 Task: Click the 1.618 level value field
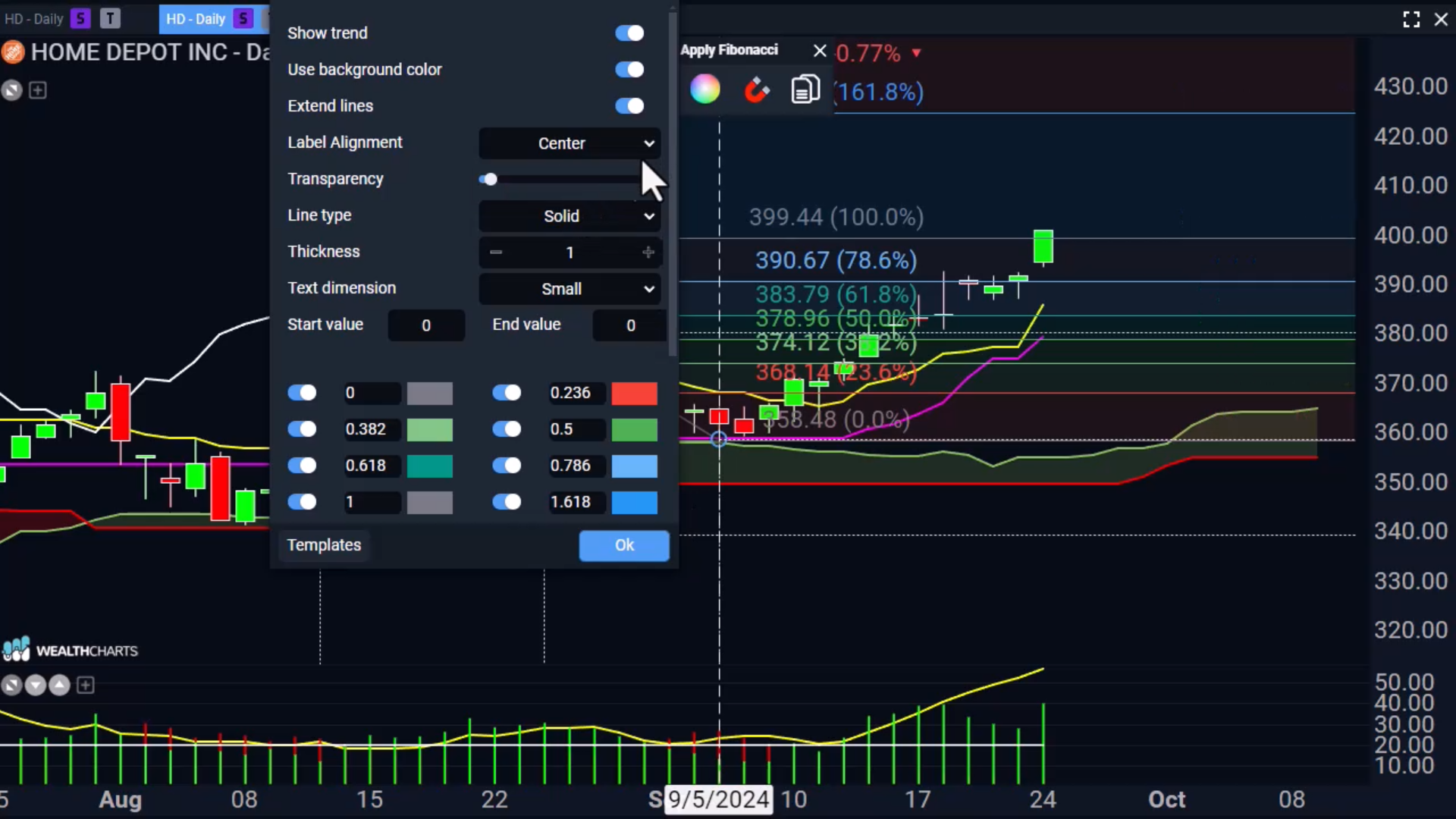click(576, 502)
